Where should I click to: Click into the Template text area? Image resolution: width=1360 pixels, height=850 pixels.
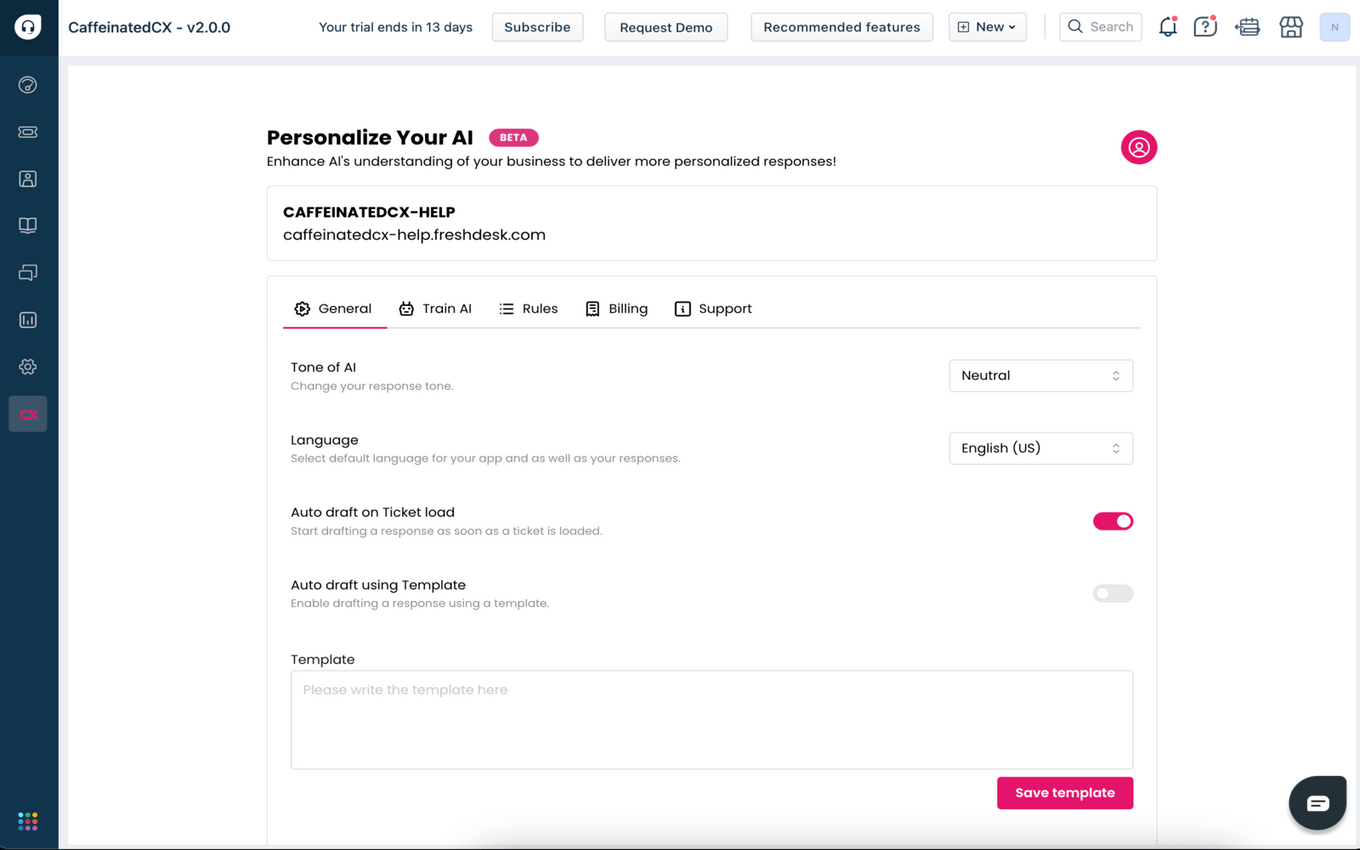coord(711,720)
